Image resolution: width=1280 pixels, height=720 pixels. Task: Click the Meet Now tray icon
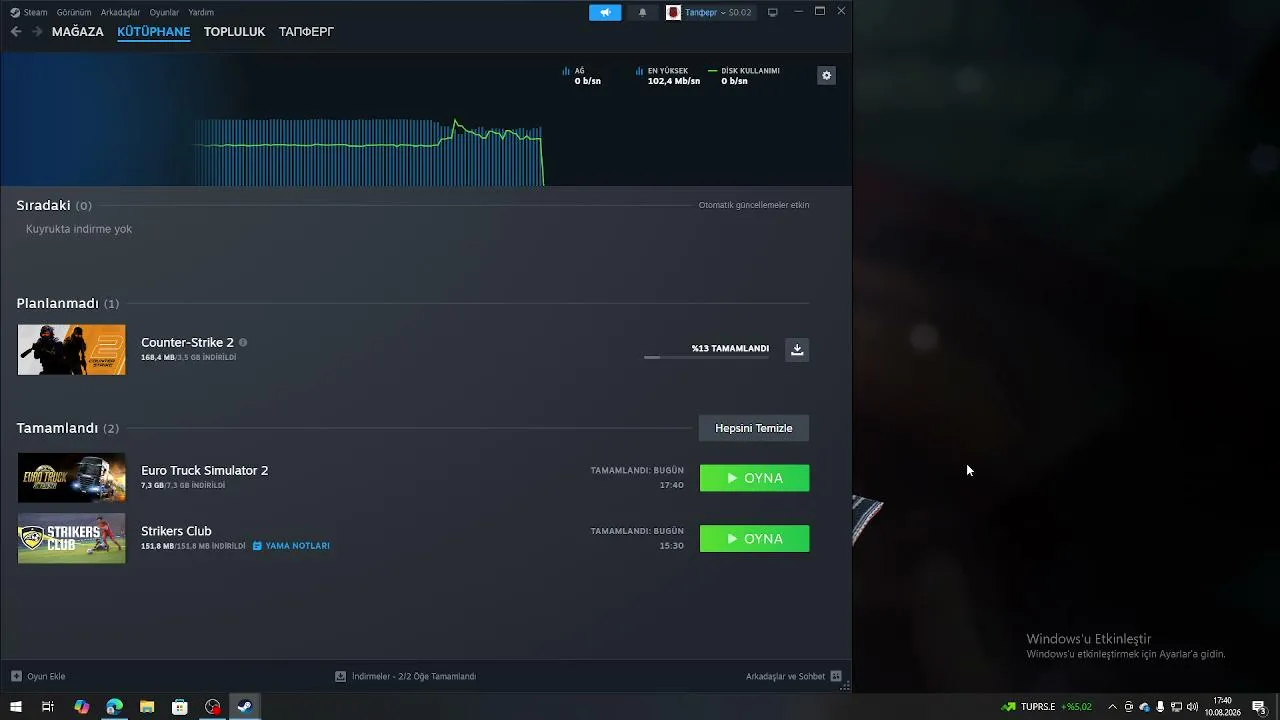coord(1128,707)
